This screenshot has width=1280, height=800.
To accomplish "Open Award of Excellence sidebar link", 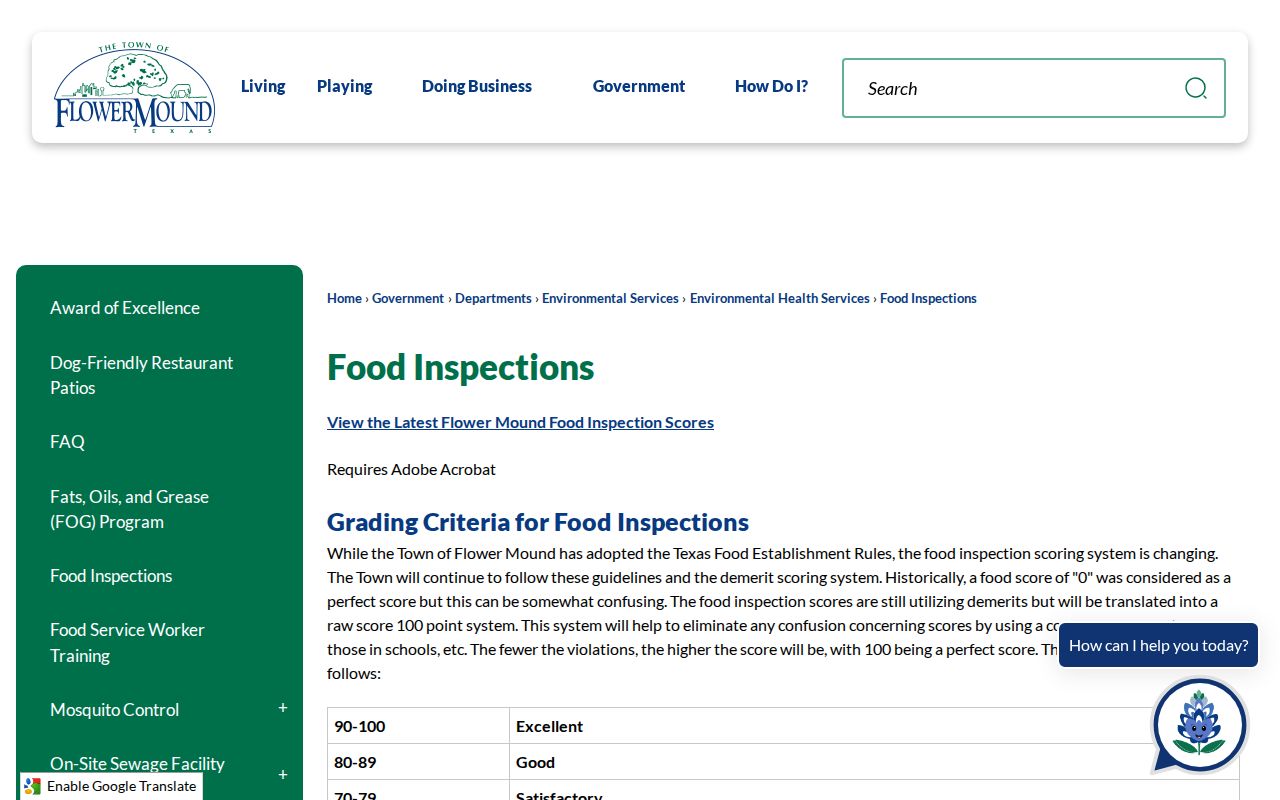I will 125,308.
